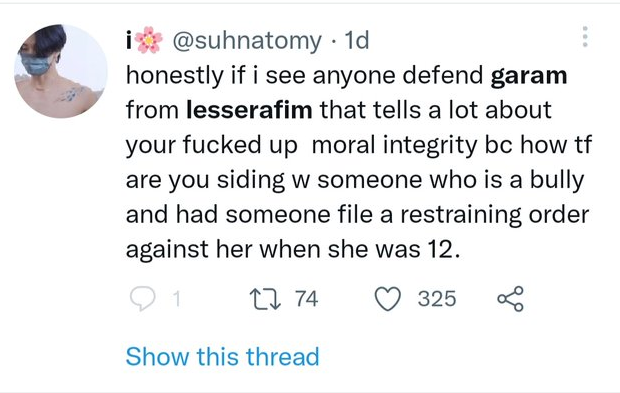Click the 1d timestamp
Viewport: 620px width, 393px height.
pyautogui.click(x=357, y=40)
